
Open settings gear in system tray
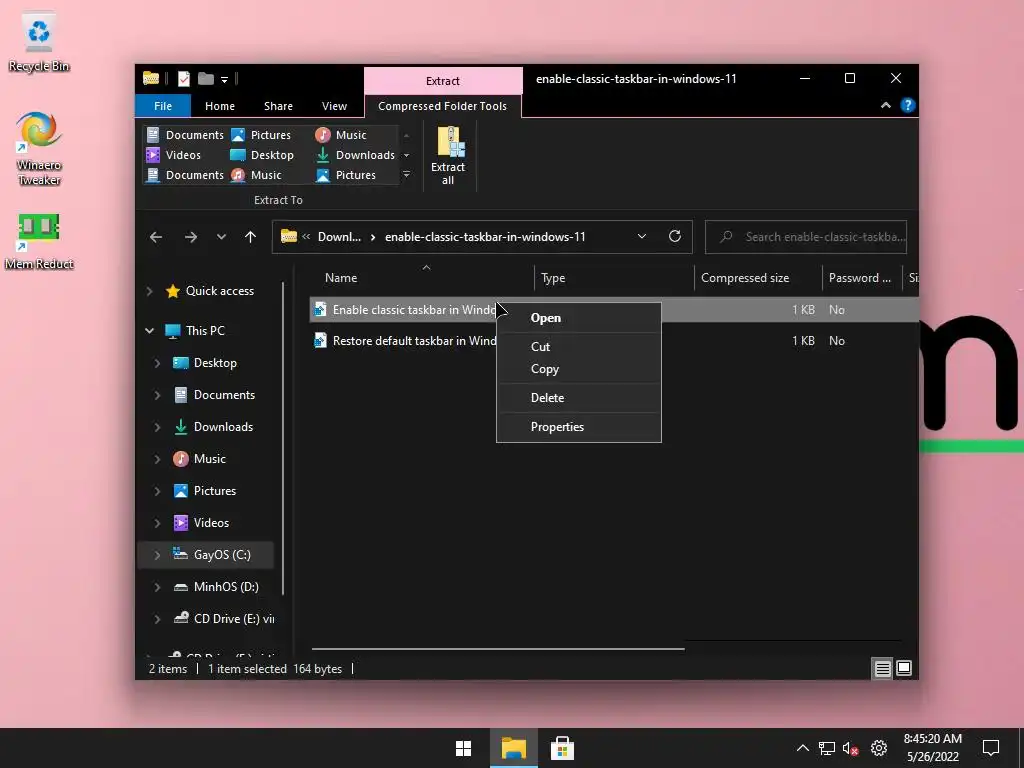(879, 748)
